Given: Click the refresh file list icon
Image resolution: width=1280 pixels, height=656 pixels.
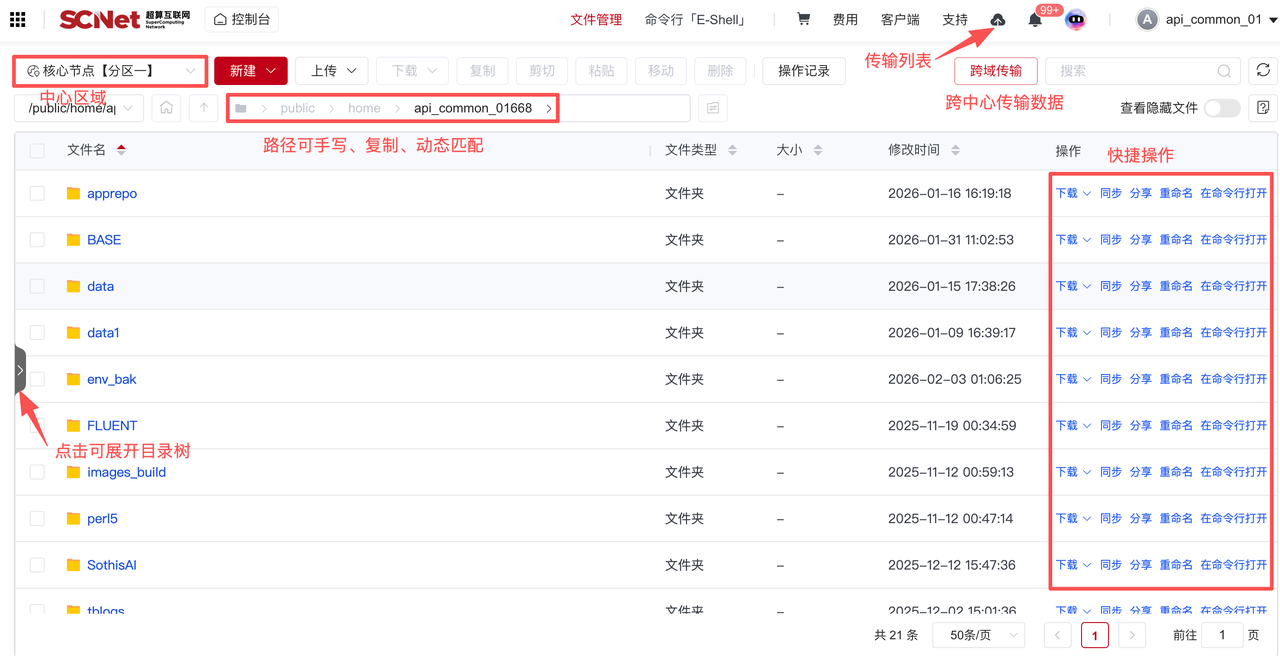Looking at the screenshot, I should point(1263,71).
